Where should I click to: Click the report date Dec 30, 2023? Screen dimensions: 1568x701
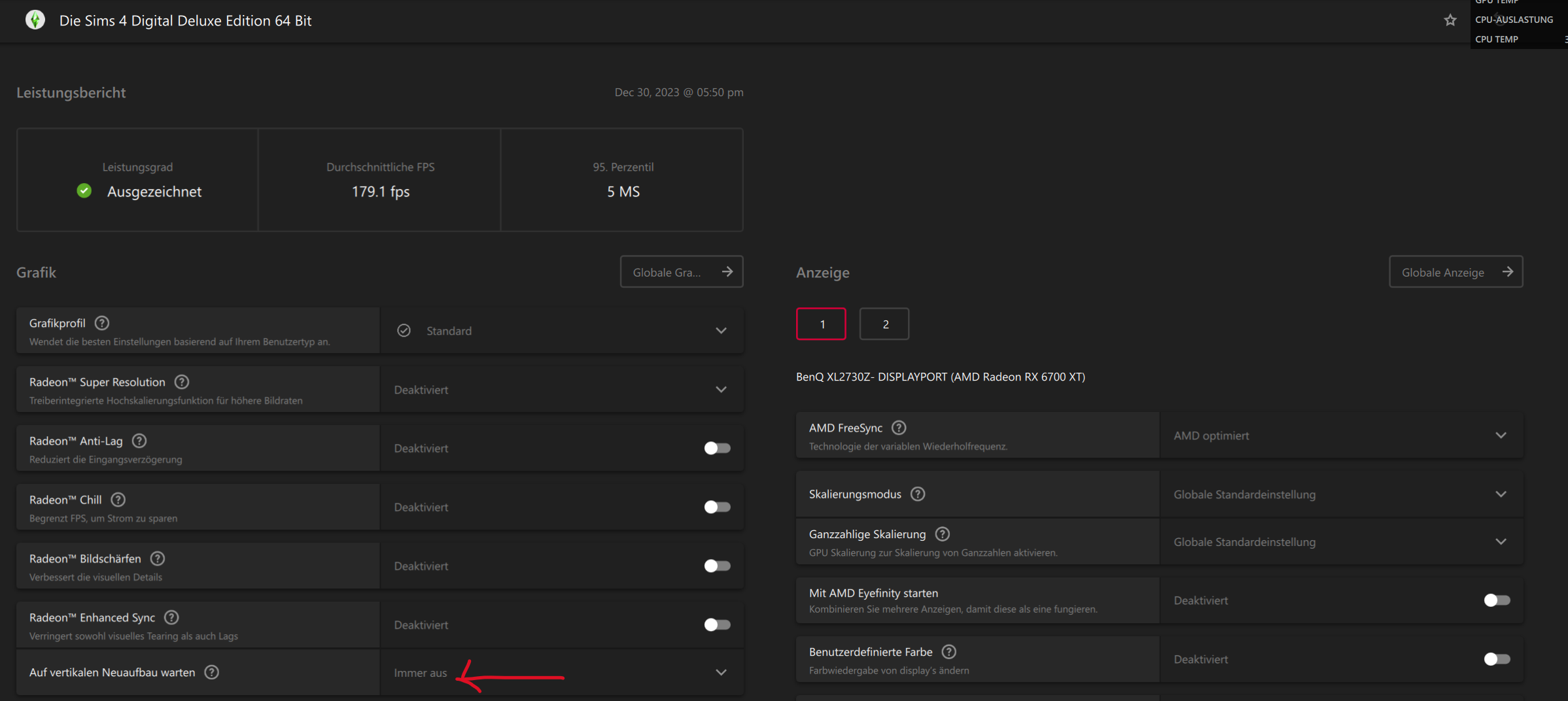(679, 92)
